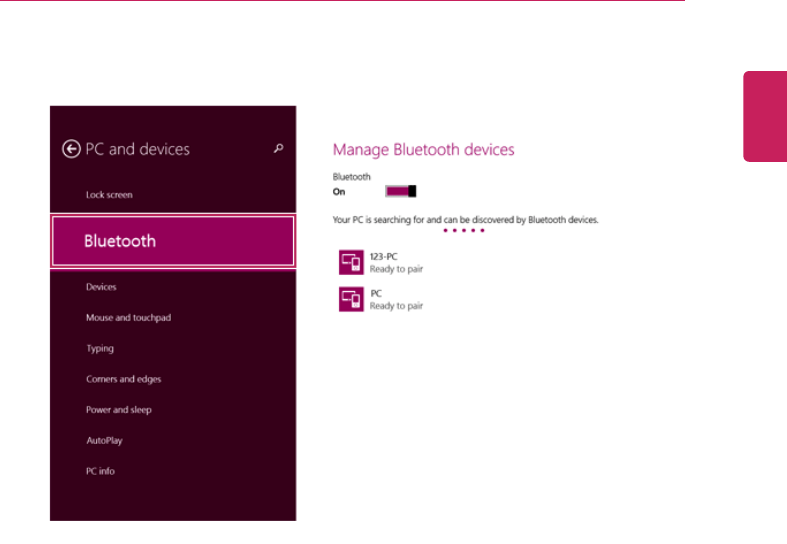The image size is (787, 544).
Task: Open Corners and edges settings
Action: [123, 379]
